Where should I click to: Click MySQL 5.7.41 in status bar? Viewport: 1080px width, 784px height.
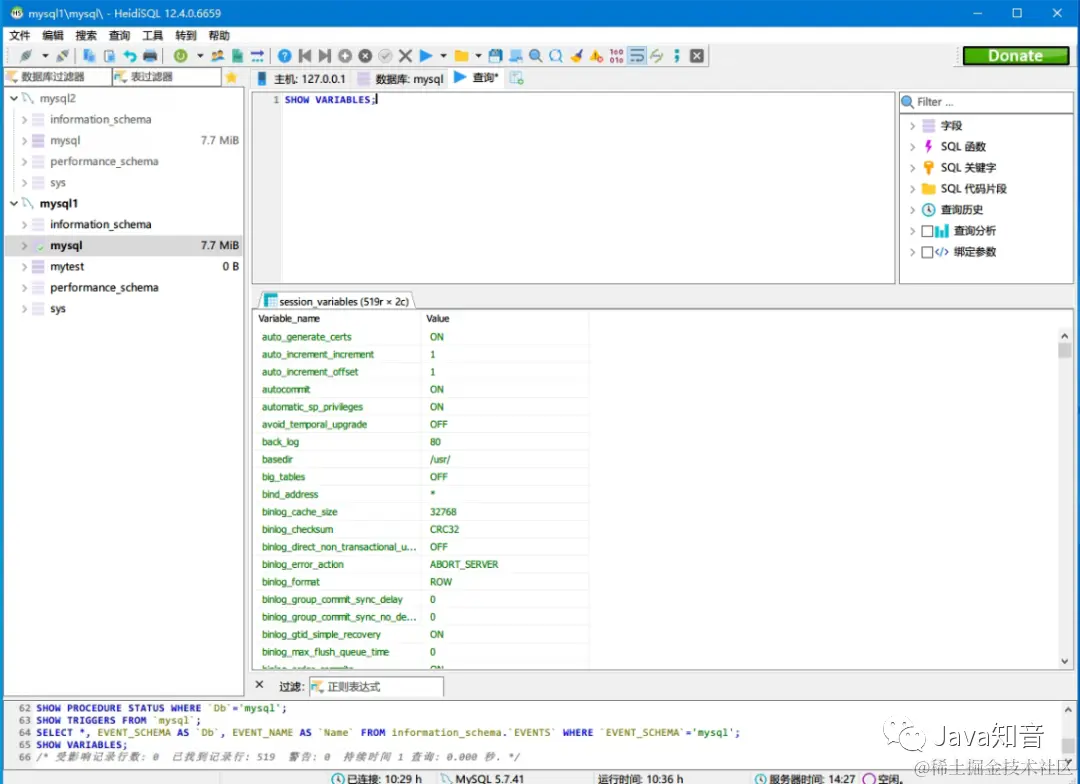point(489,778)
